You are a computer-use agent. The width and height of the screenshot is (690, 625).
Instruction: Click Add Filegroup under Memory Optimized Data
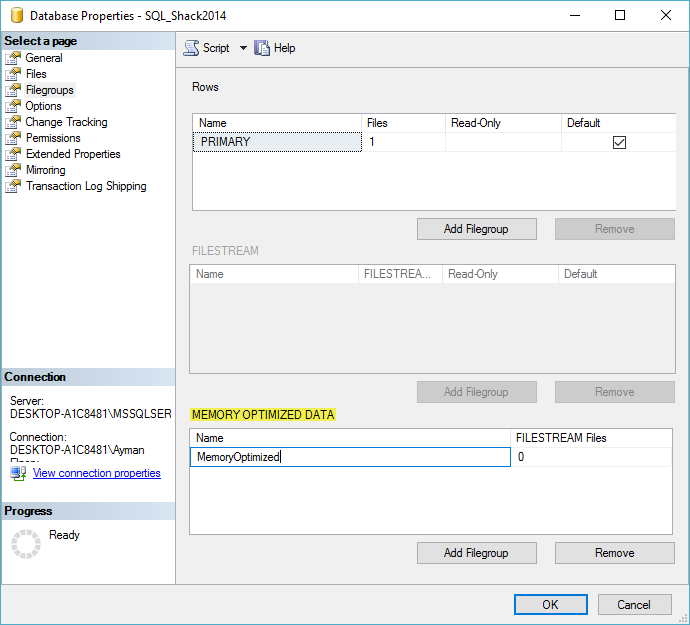click(476, 553)
